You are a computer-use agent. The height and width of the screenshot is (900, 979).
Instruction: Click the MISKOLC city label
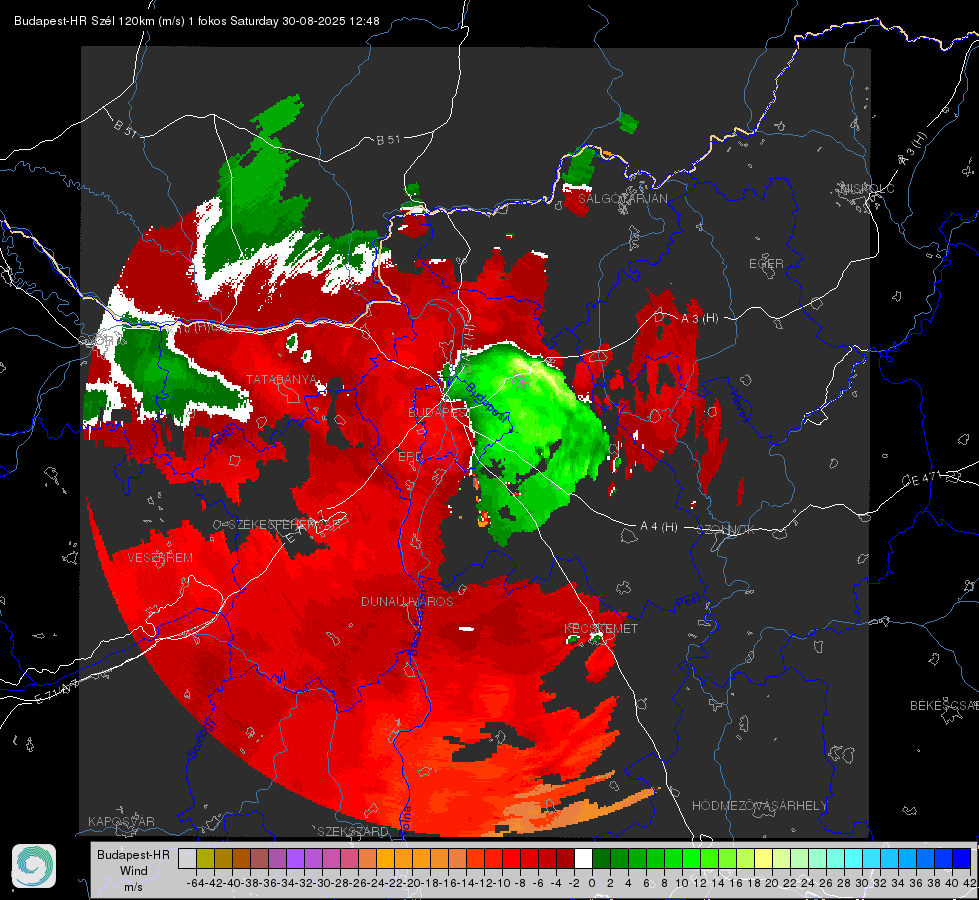pos(867,188)
